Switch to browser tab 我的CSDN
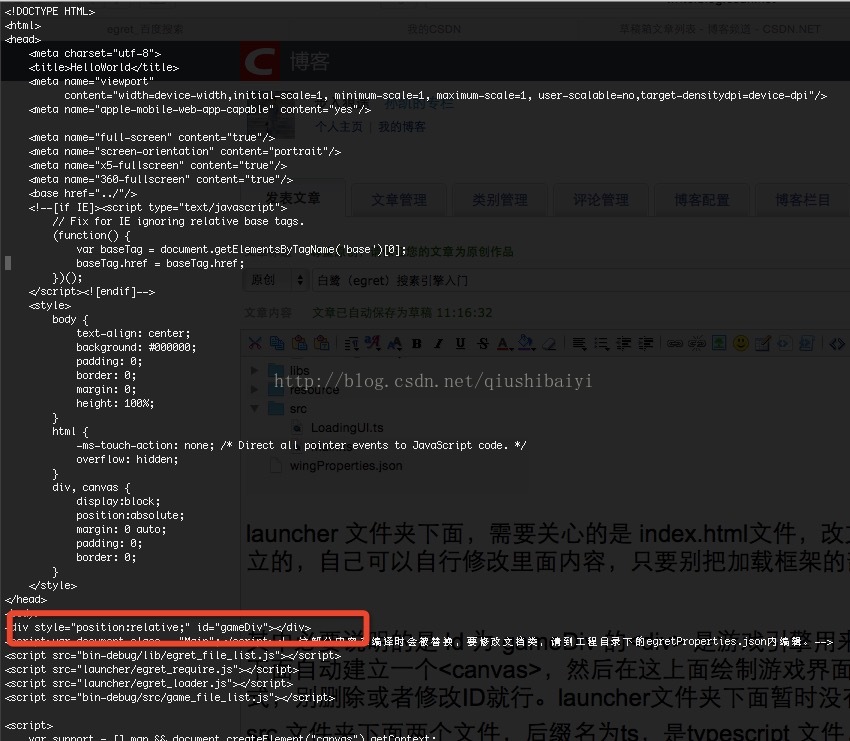Screen dimensions: 850x741 click(434, 29)
